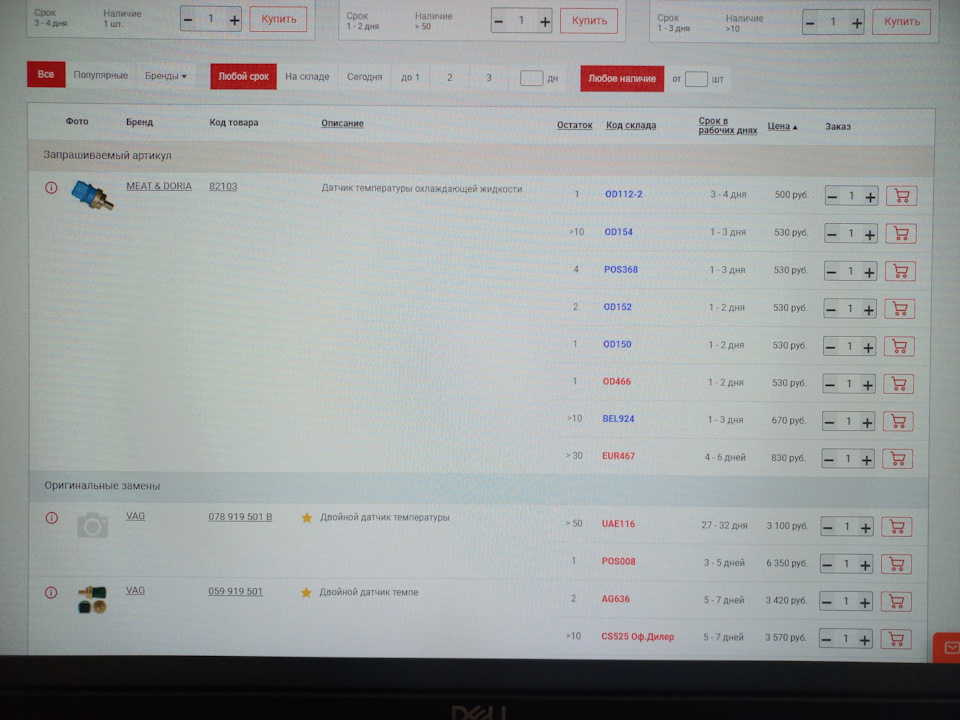Open info icon for MEAT & DORIA 82103
The height and width of the screenshot is (720, 960).
point(51,188)
